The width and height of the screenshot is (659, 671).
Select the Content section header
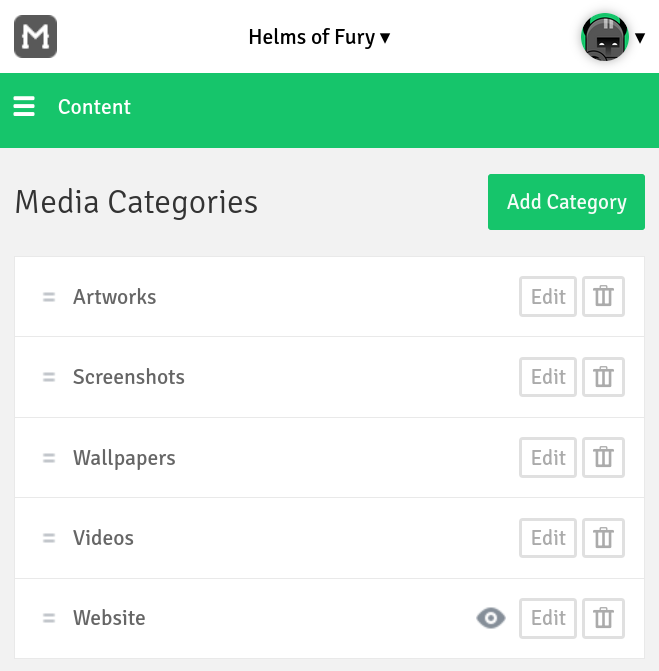click(x=94, y=107)
